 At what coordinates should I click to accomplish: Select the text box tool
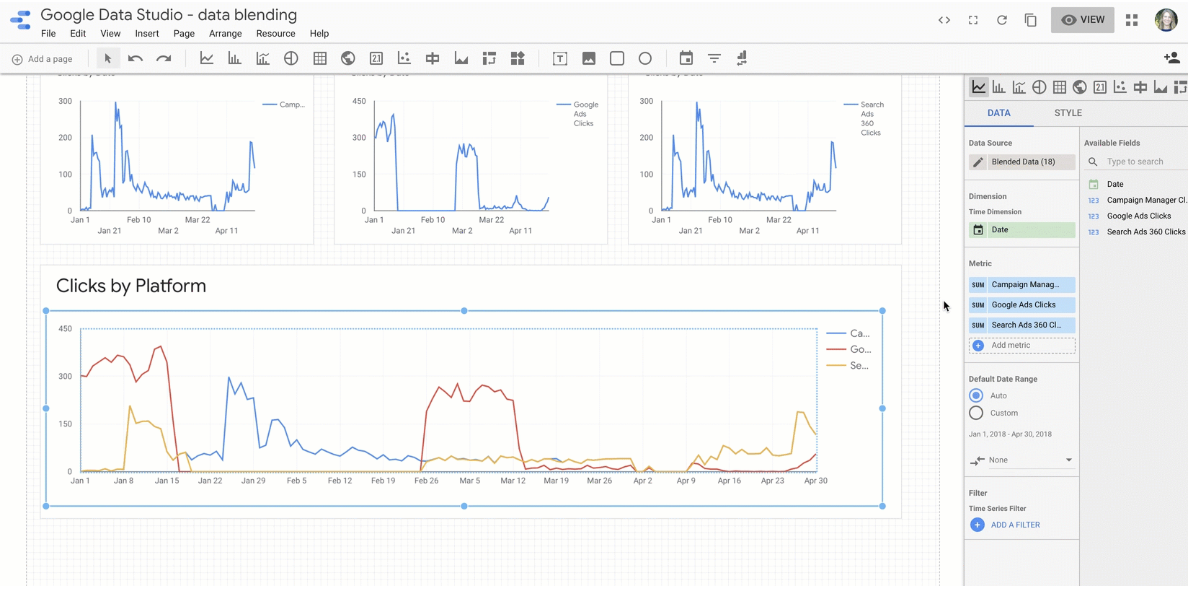pyautogui.click(x=560, y=58)
